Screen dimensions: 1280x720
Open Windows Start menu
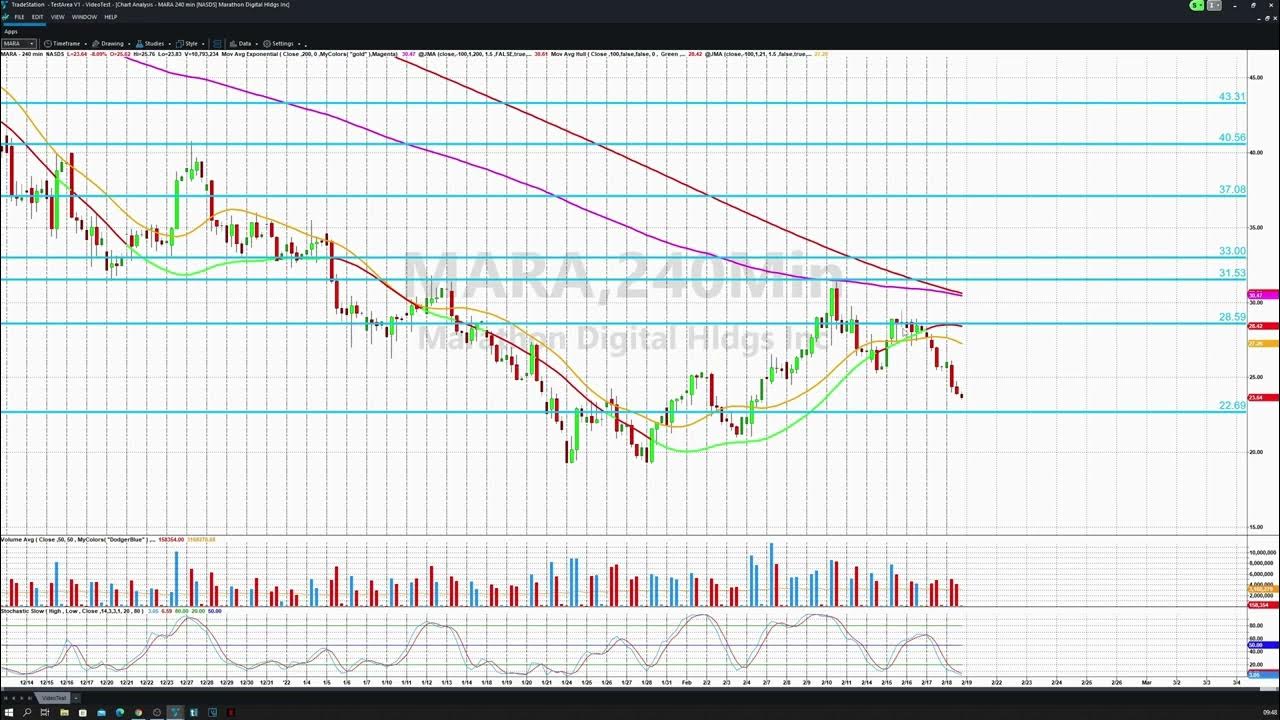click(9, 712)
